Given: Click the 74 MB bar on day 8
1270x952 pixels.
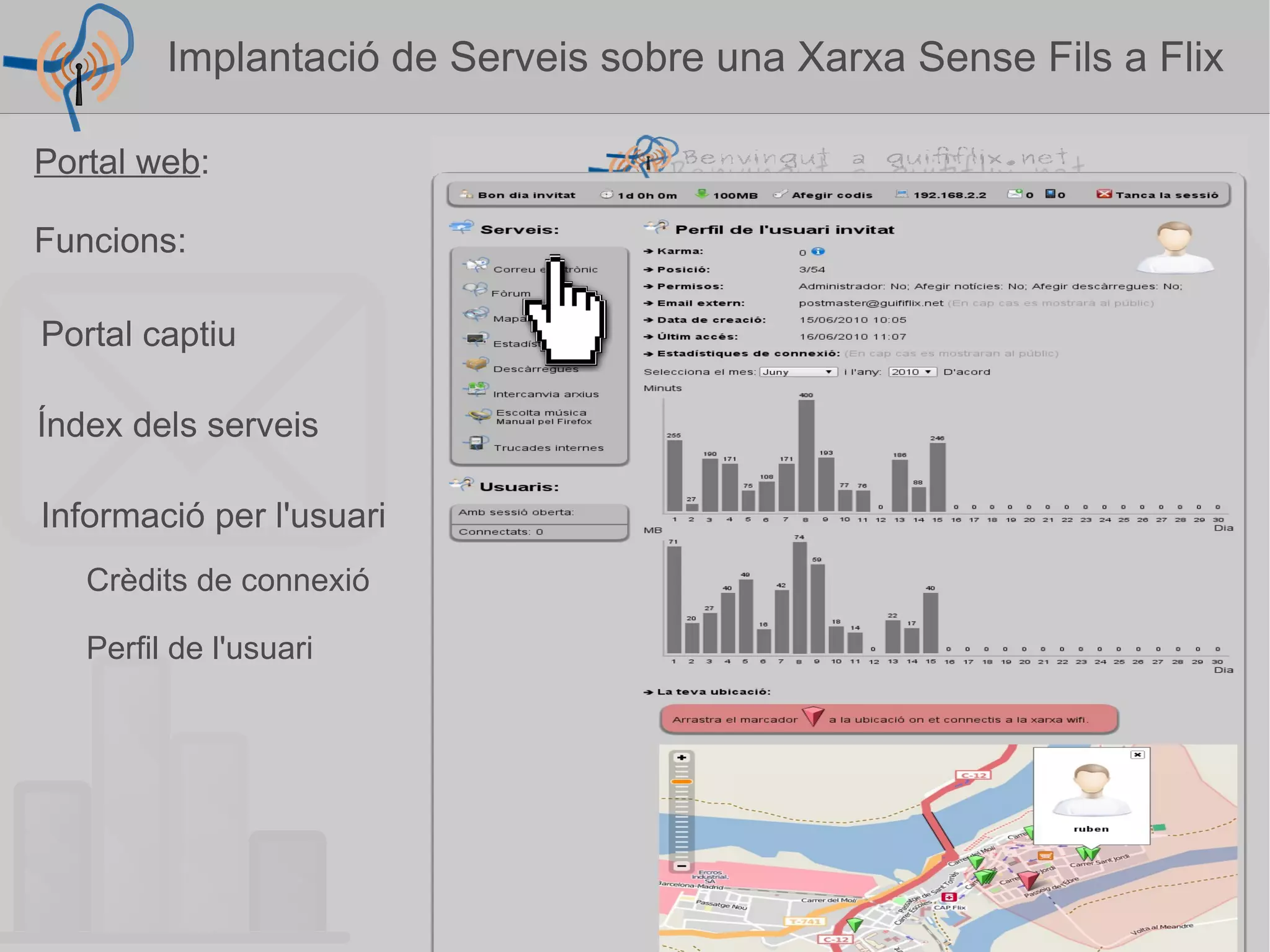Looking at the screenshot, I should pos(799,597).
